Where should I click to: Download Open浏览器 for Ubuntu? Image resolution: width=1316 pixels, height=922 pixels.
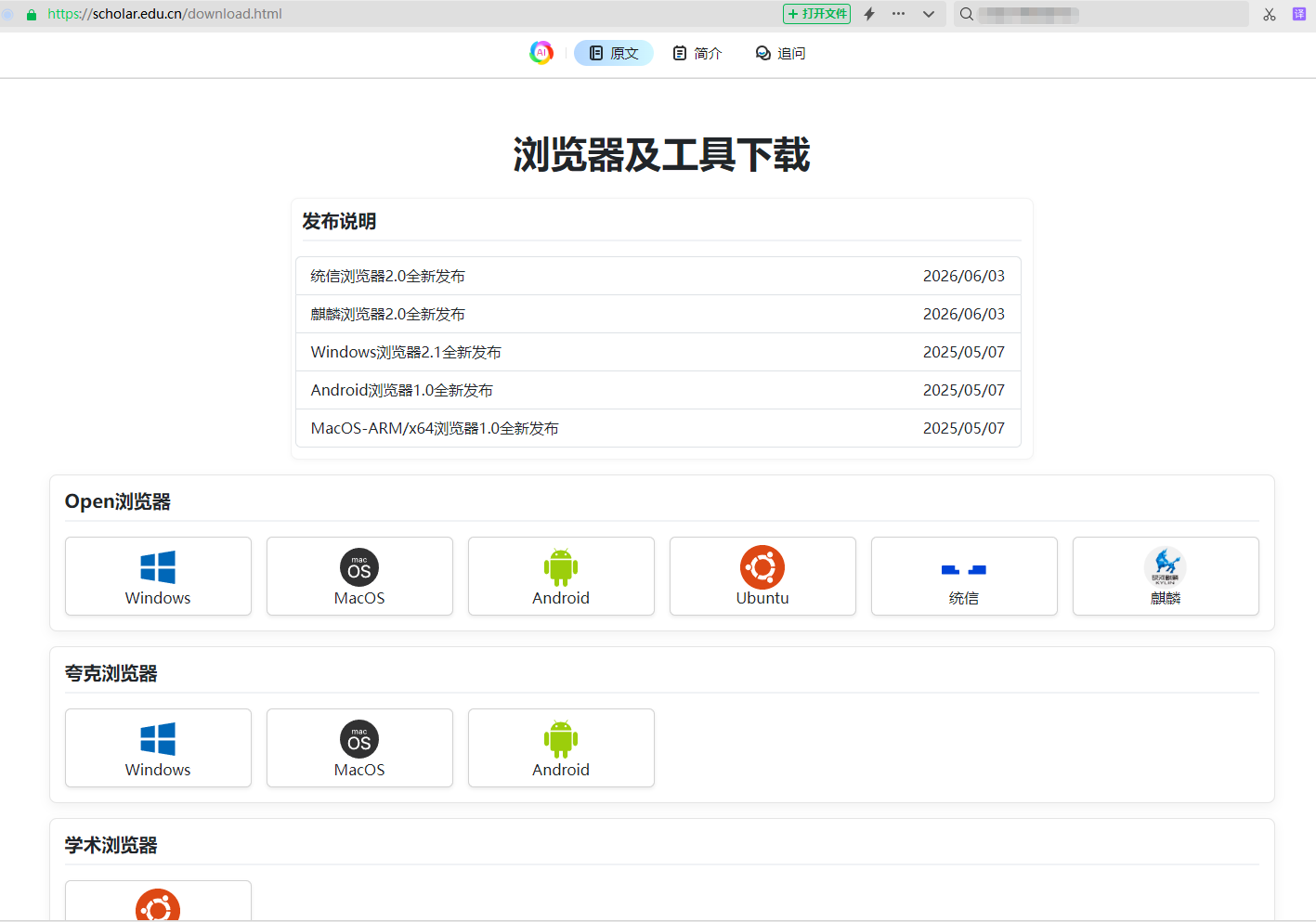pyautogui.click(x=762, y=576)
